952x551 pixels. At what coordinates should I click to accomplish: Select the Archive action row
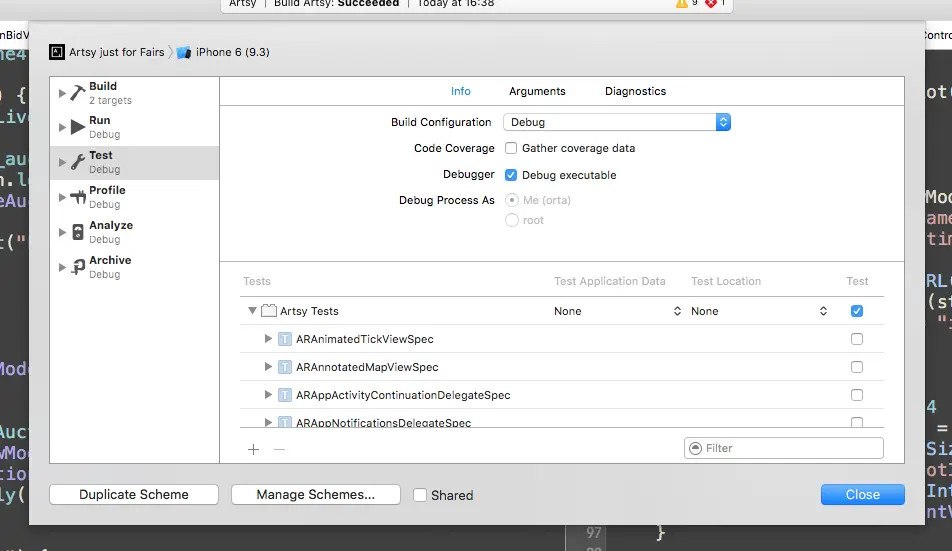pyautogui.click(x=134, y=267)
